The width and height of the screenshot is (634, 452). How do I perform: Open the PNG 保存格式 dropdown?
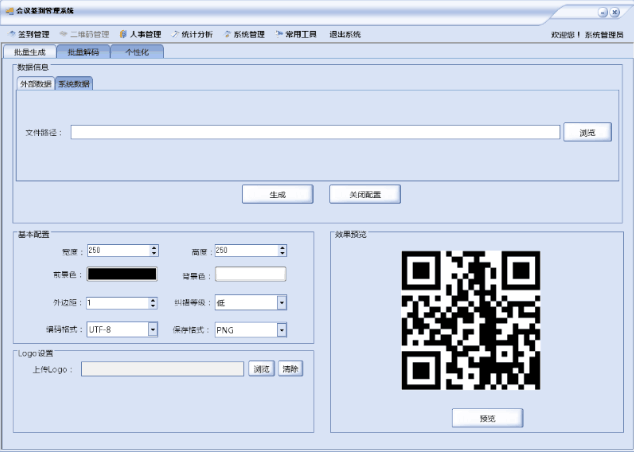point(282,329)
